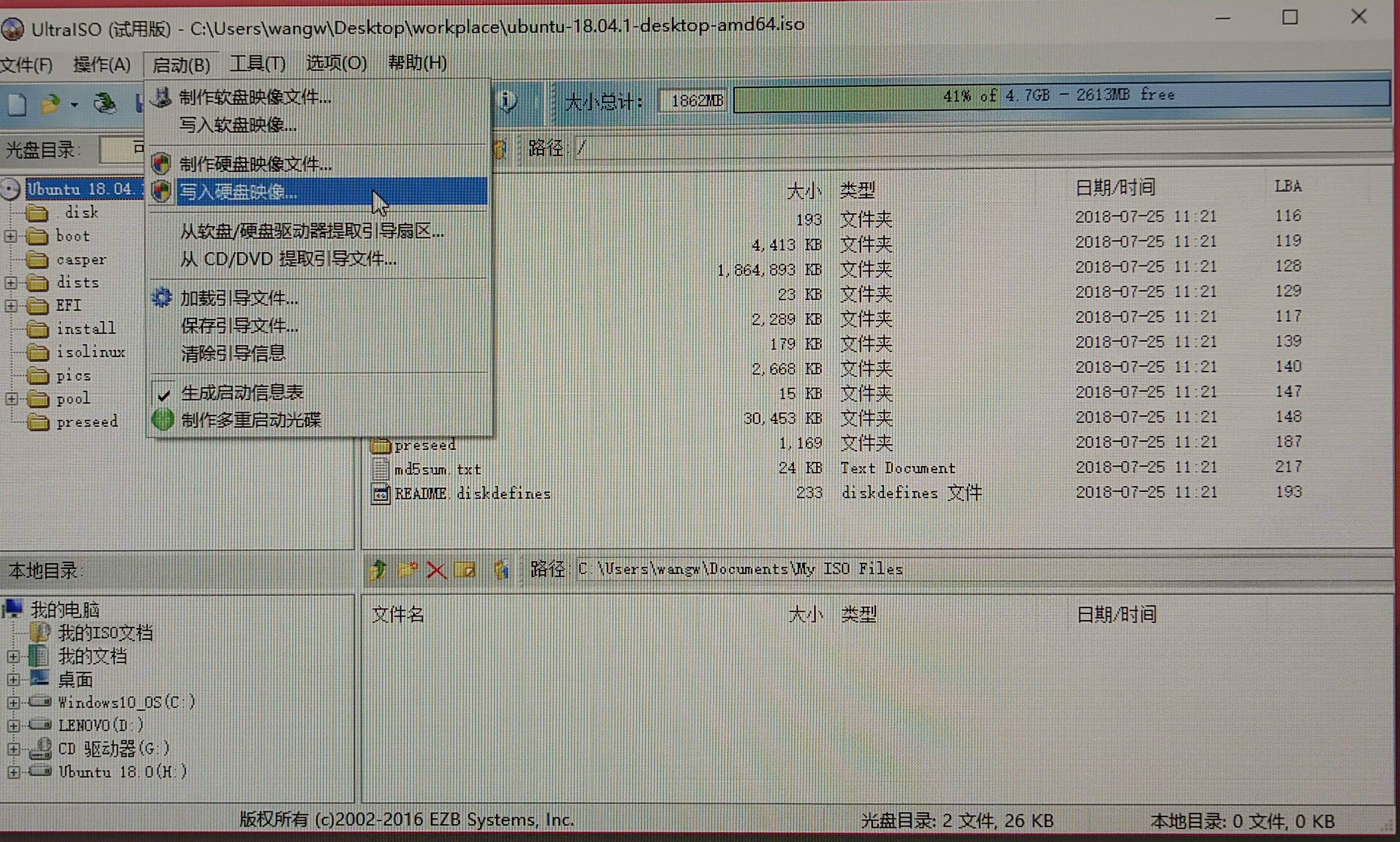Expand the pool folder tree node
1400x842 pixels.
pyautogui.click(x=11, y=399)
